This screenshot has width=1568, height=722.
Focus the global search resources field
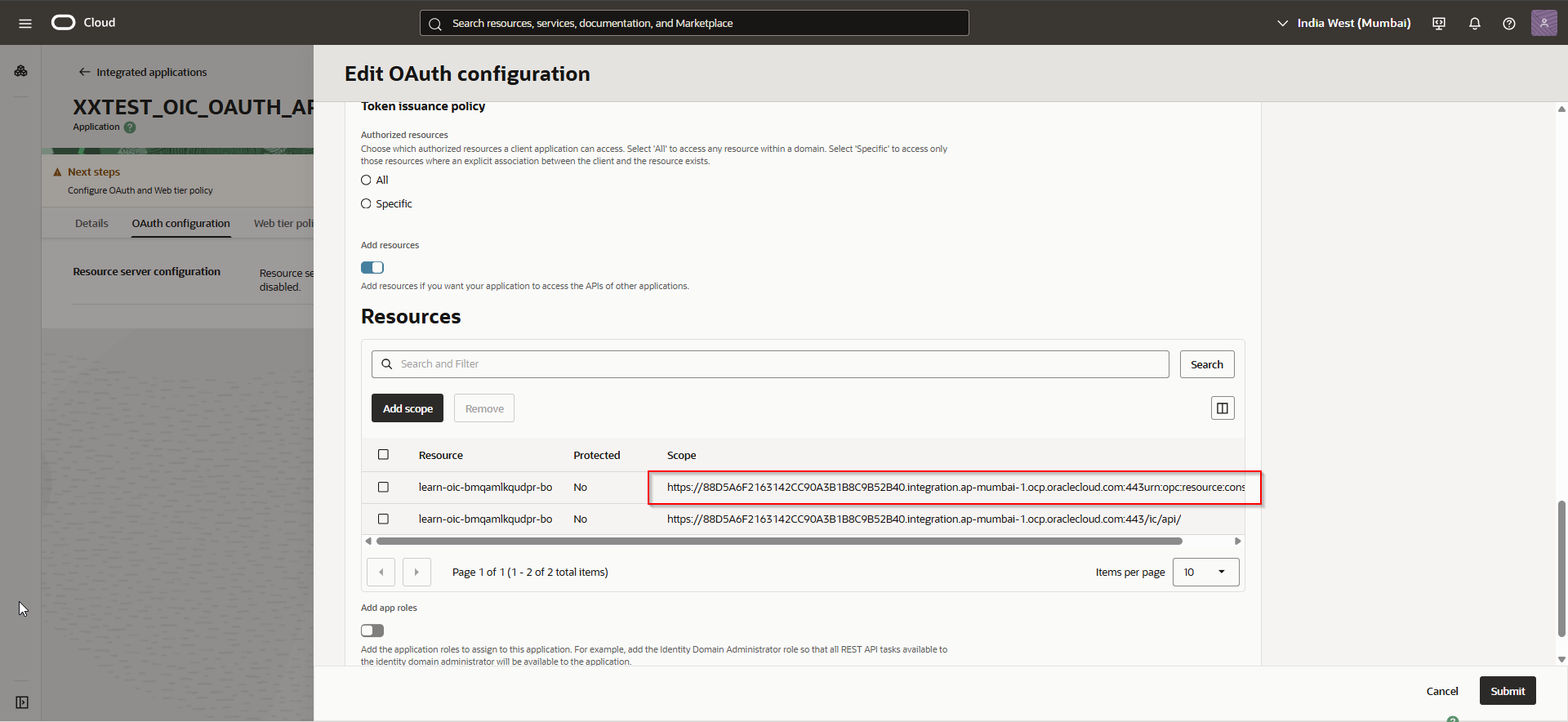(x=694, y=23)
